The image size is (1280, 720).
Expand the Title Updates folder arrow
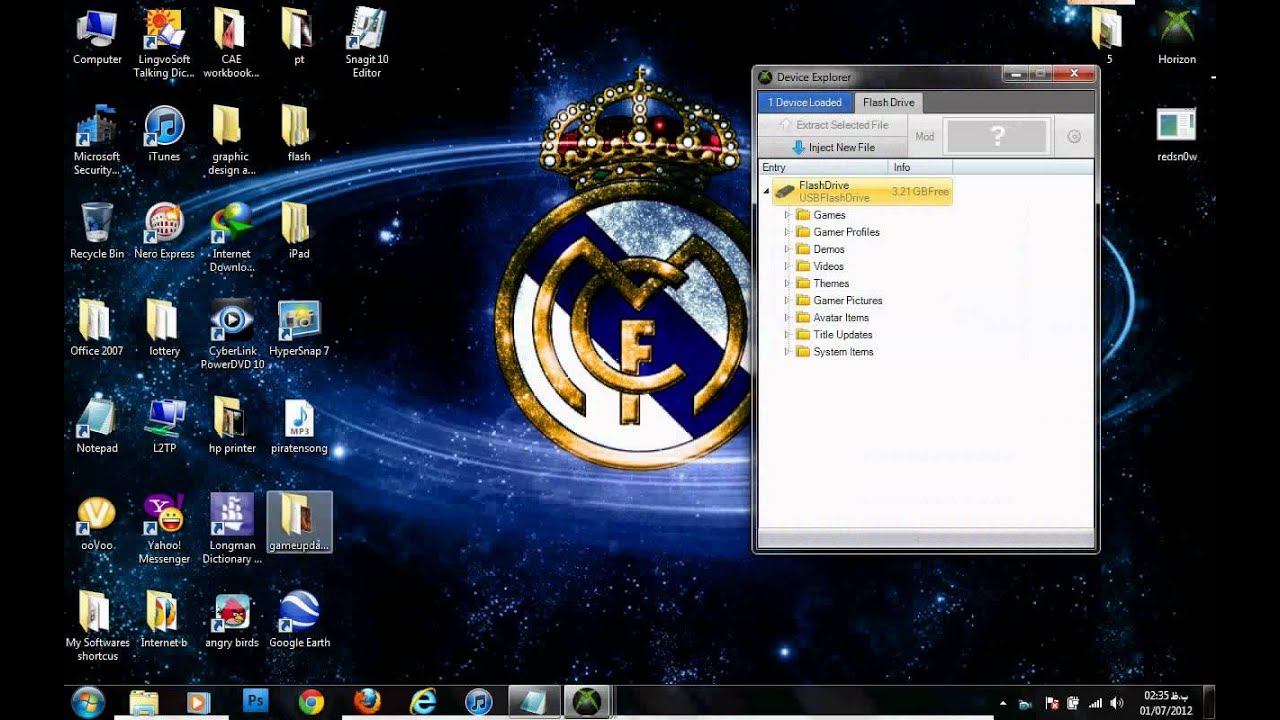[787, 334]
